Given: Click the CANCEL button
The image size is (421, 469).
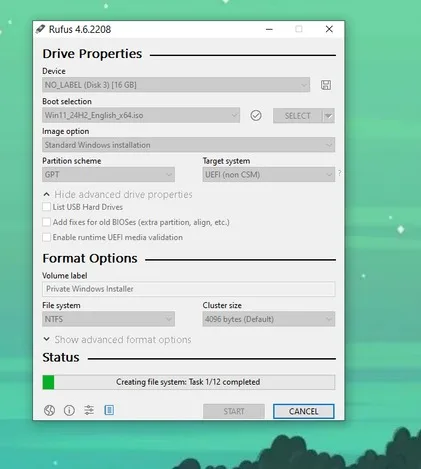Looking at the screenshot, I should click(x=303, y=411).
